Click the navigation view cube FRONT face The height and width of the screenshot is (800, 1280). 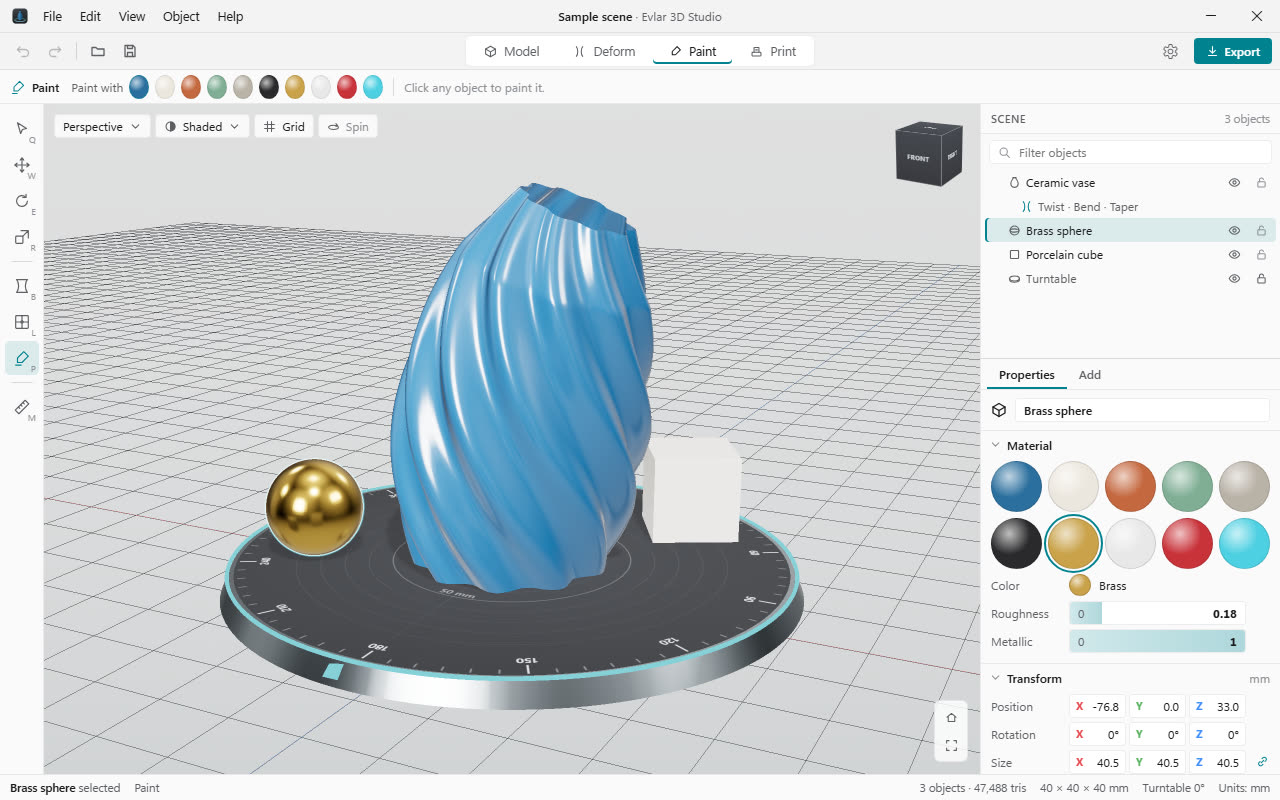point(918,158)
